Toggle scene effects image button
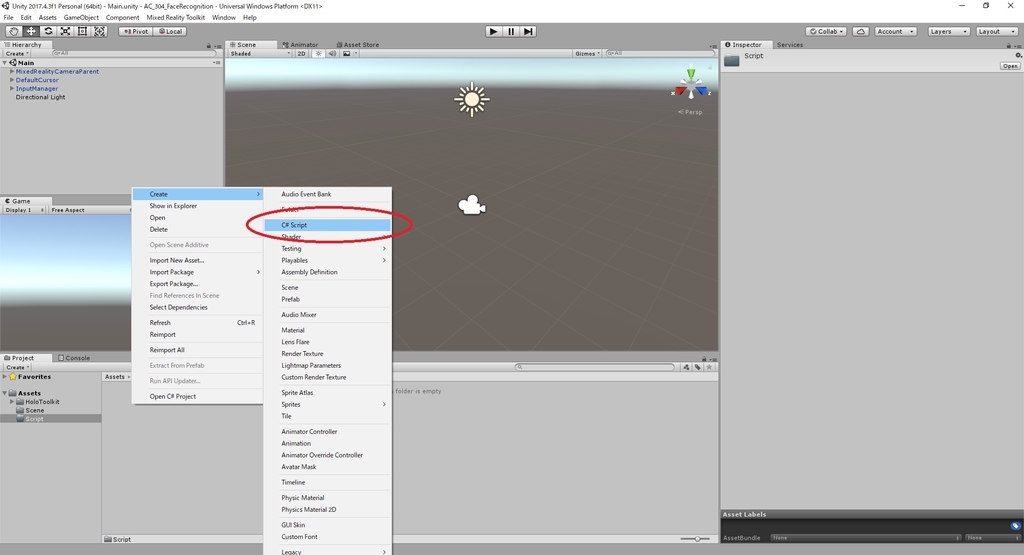Screen dimensions: 1024x555 click(x=349, y=54)
